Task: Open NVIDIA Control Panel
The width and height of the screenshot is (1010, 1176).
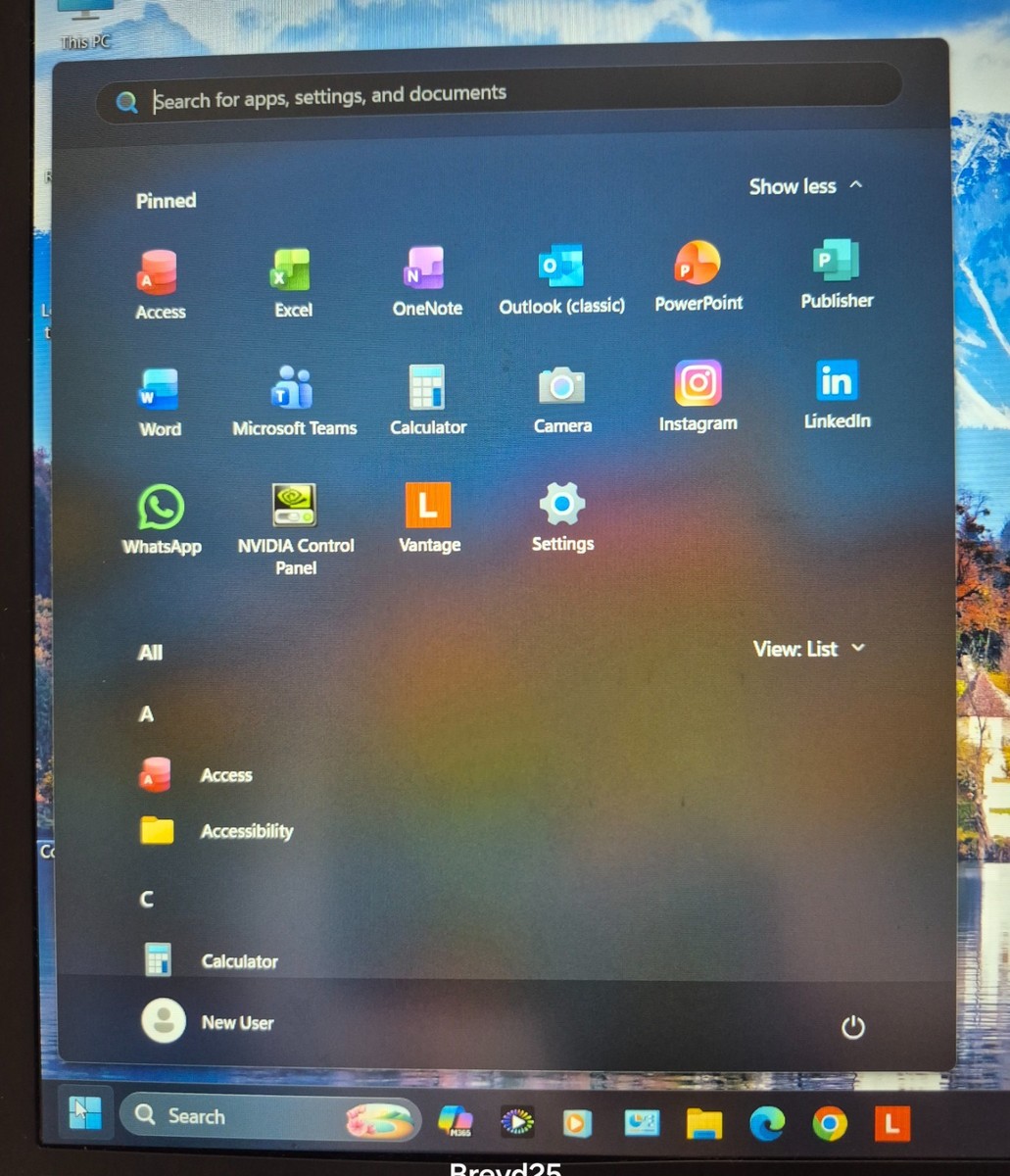Action: coord(295,529)
